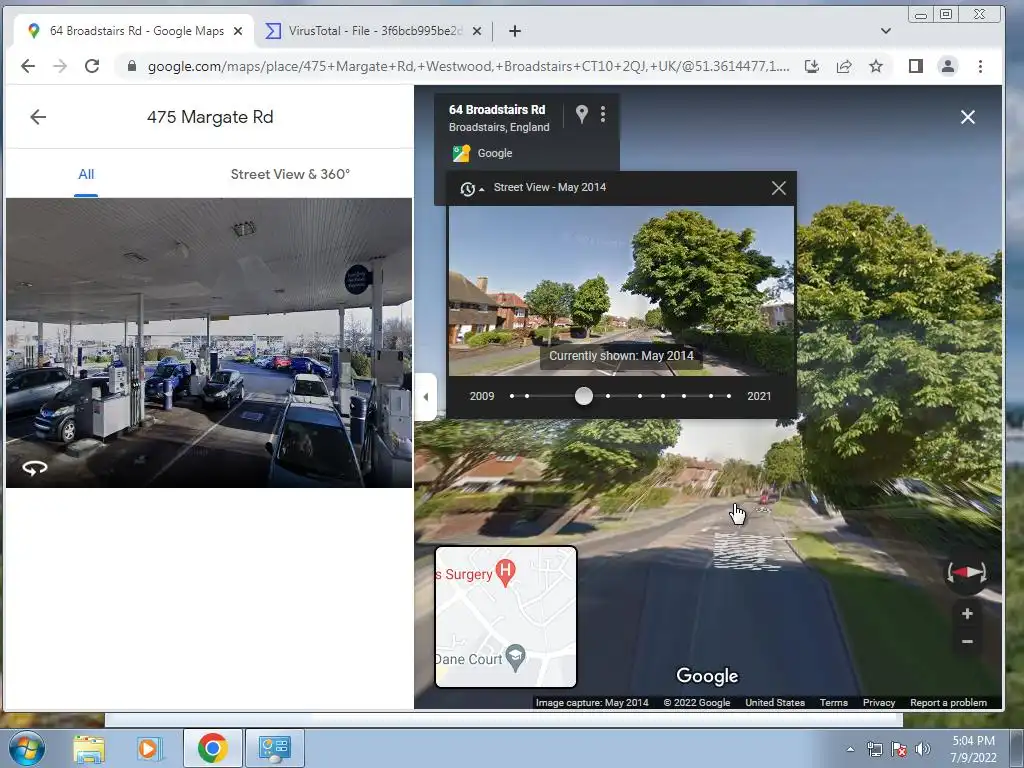Click the 360 rotate icon on photo
The width and height of the screenshot is (1024, 768).
35,468
